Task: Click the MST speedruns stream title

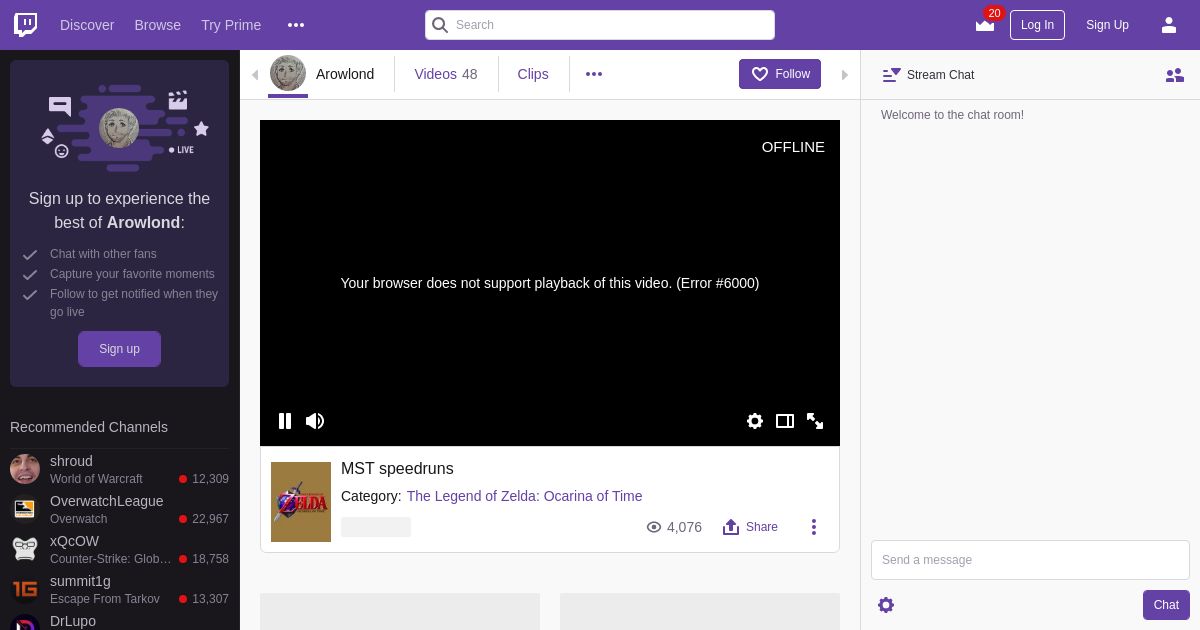Action: (x=397, y=469)
